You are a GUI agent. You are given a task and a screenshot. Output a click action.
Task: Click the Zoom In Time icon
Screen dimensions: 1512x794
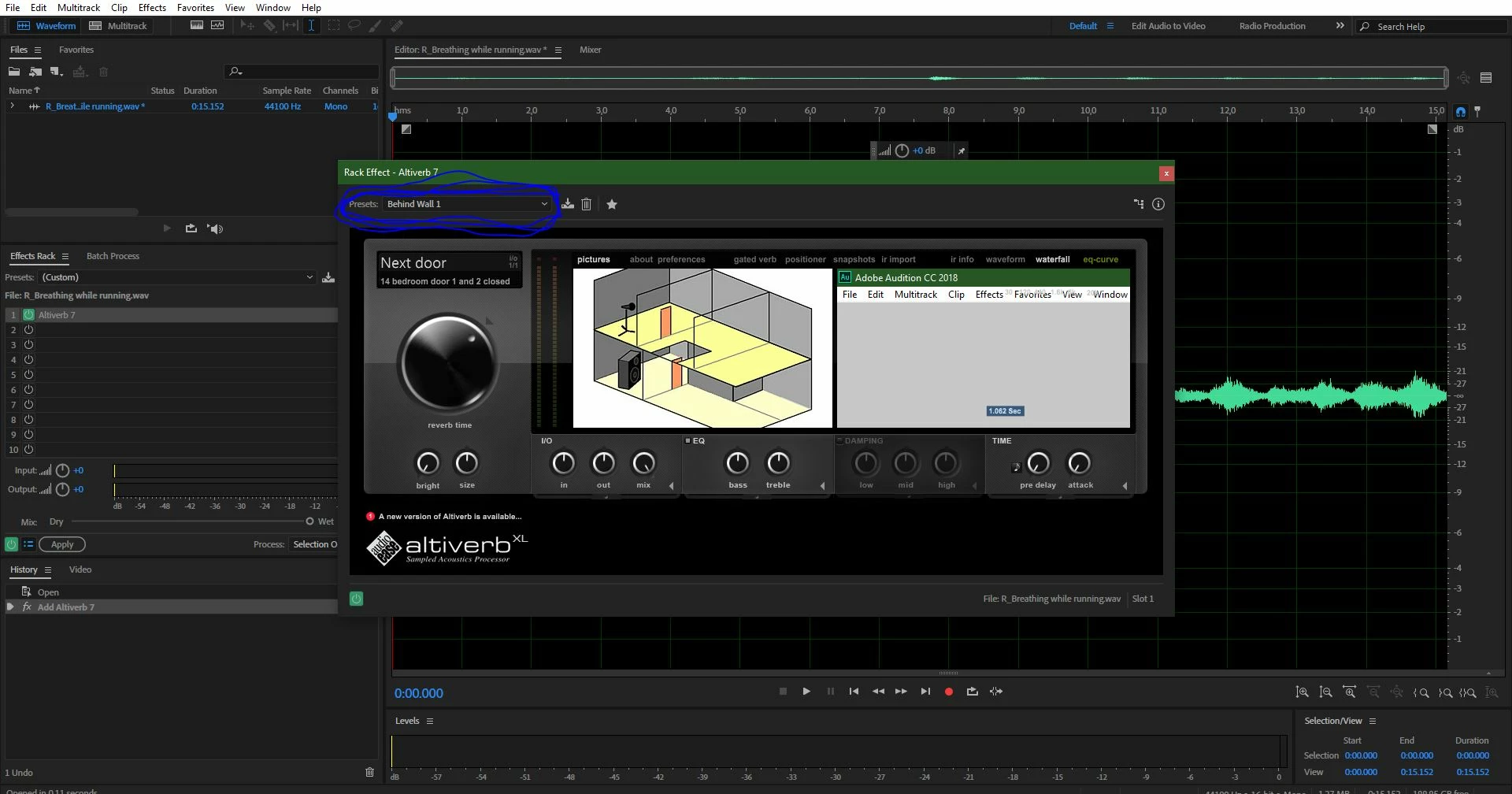pyautogui.click(x=1350, y=692)
